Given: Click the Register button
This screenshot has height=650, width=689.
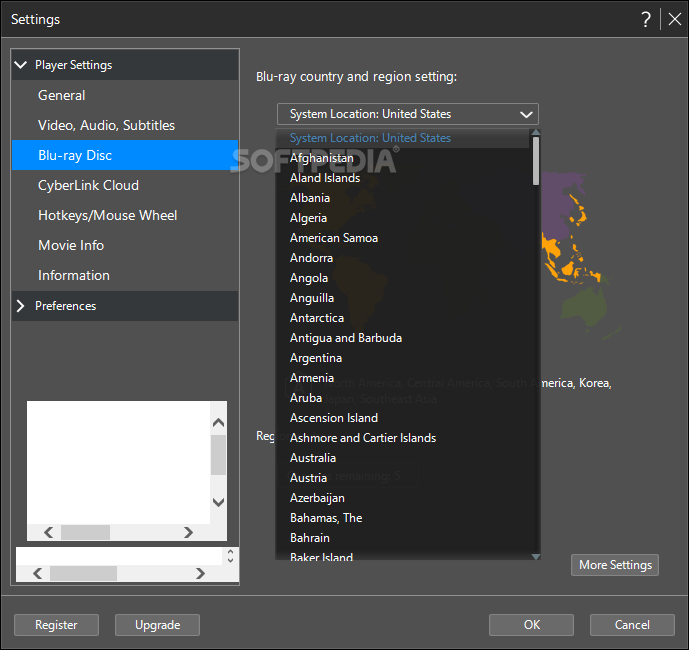Looking at the screenshot, I should coord(56,625).
